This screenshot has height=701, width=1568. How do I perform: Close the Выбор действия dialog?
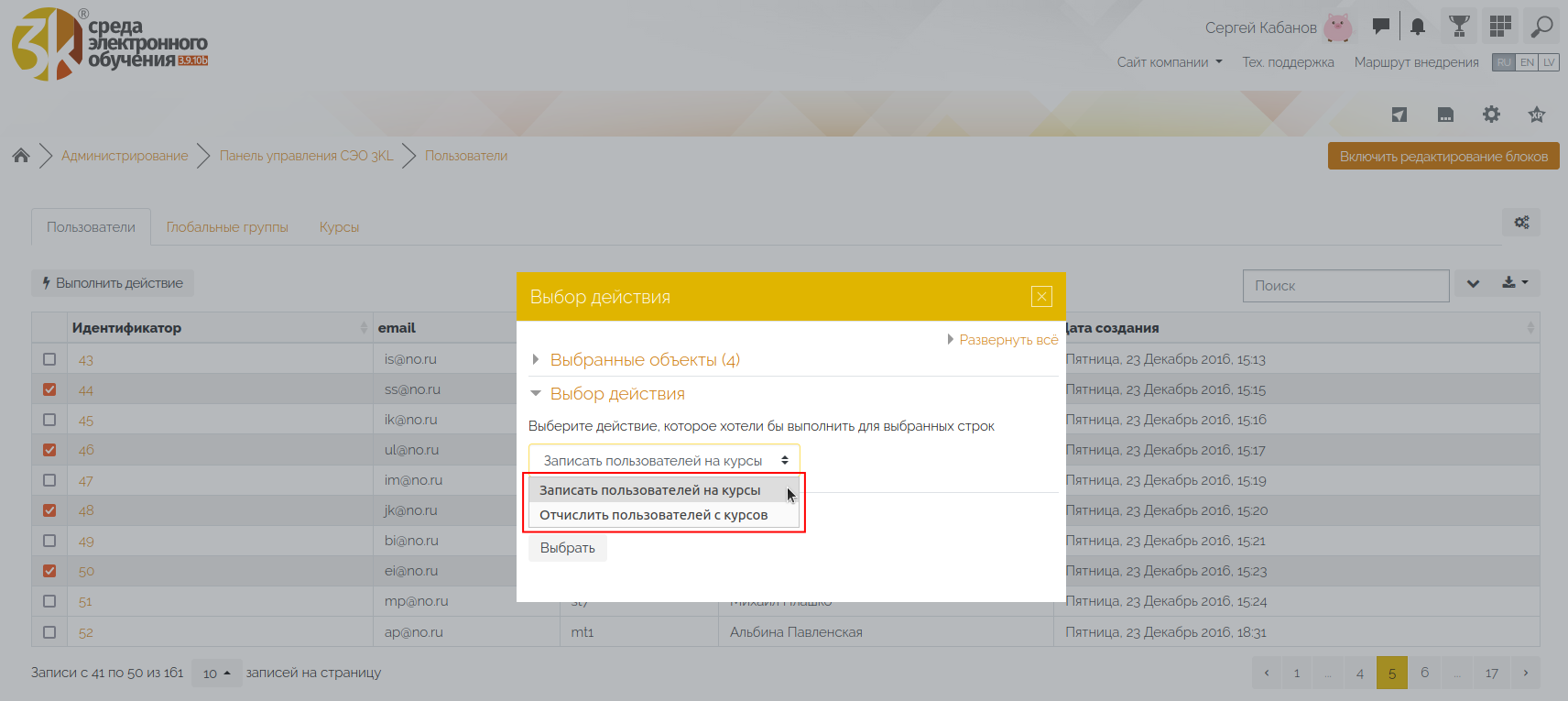[x=1041, y=296]
